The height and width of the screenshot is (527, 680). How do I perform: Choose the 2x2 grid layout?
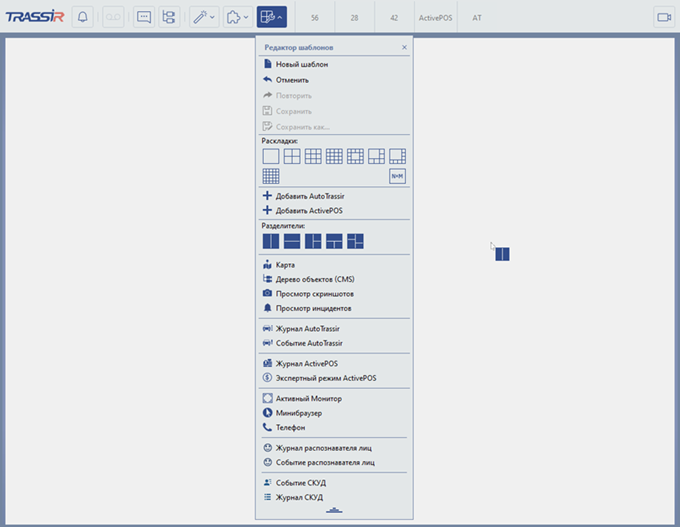click(292, 156)
